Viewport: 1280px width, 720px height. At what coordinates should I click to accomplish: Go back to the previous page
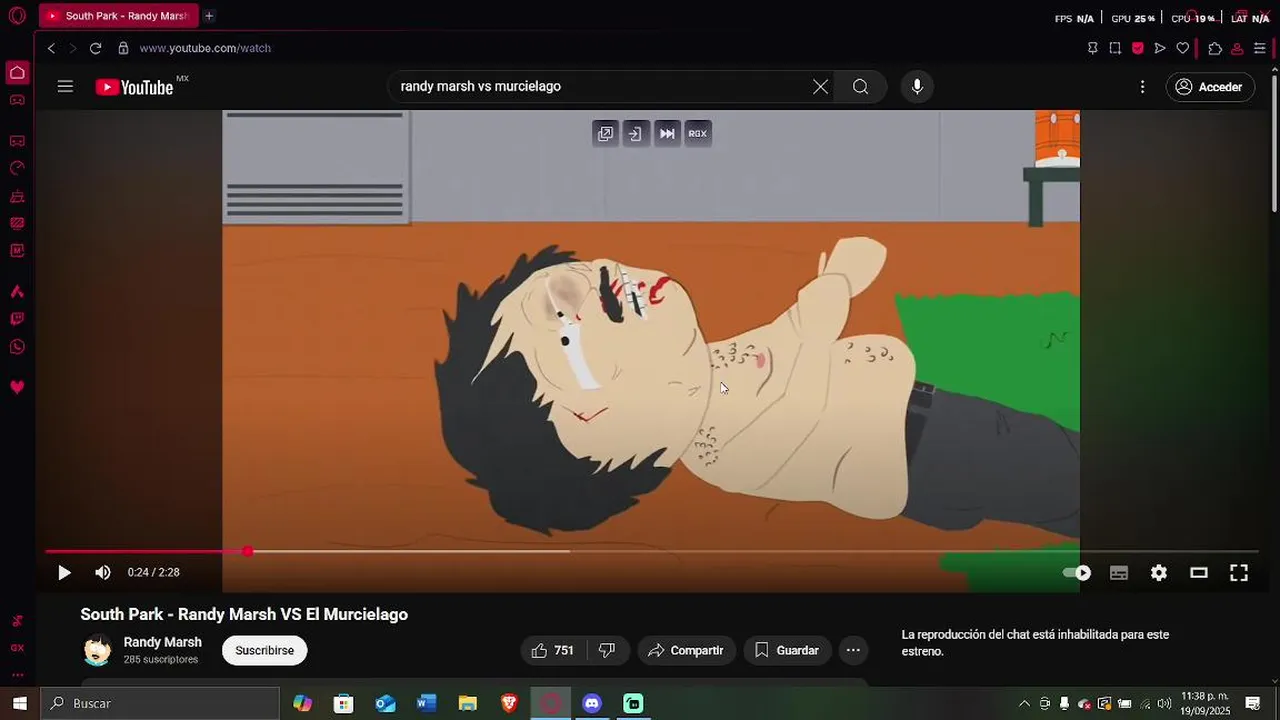point(51,48)
